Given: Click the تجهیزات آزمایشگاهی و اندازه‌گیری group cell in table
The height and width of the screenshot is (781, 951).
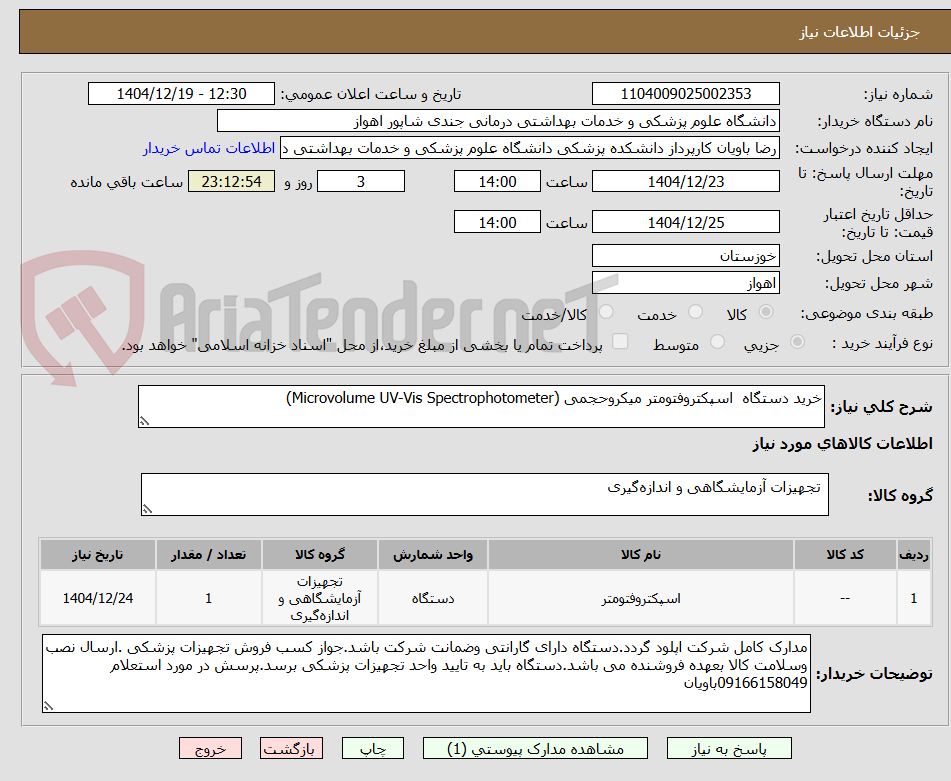Looking at the screenshot, I should pos(320,598).
